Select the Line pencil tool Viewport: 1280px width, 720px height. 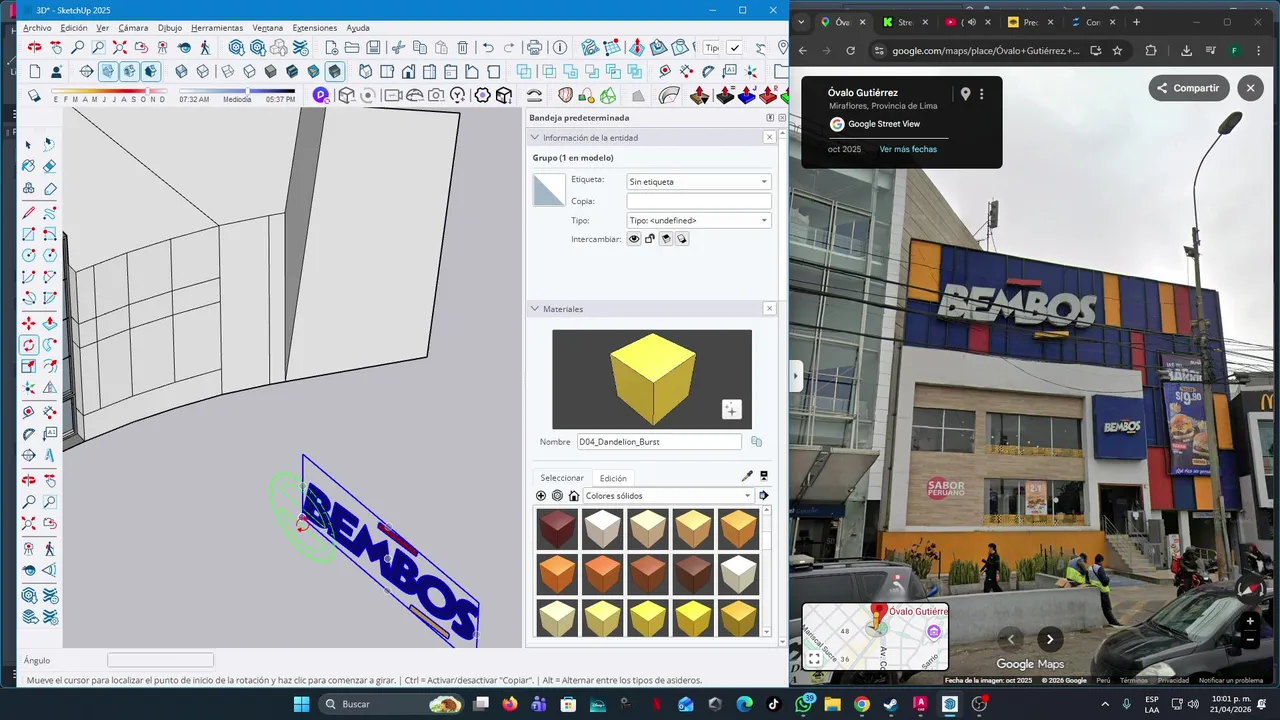(x=29, y=212)
